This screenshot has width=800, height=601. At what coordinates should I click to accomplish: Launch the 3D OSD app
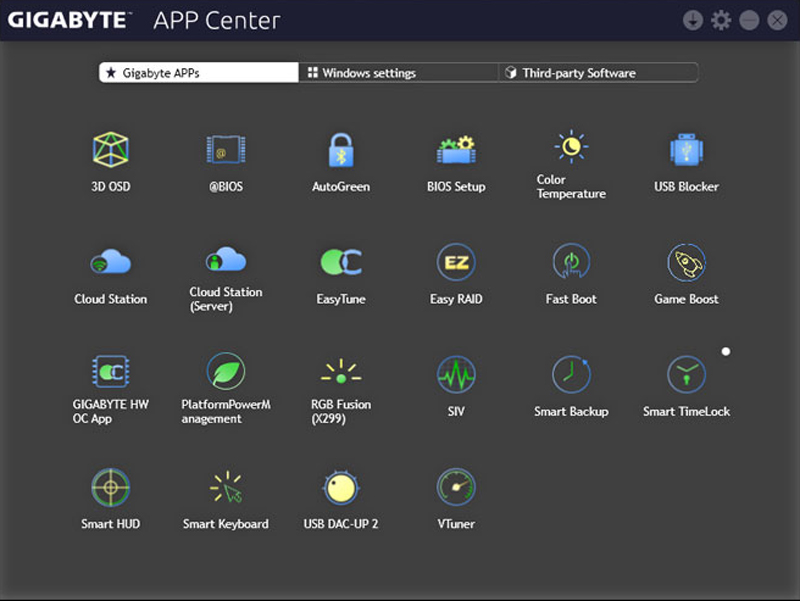tap(111, 150)
